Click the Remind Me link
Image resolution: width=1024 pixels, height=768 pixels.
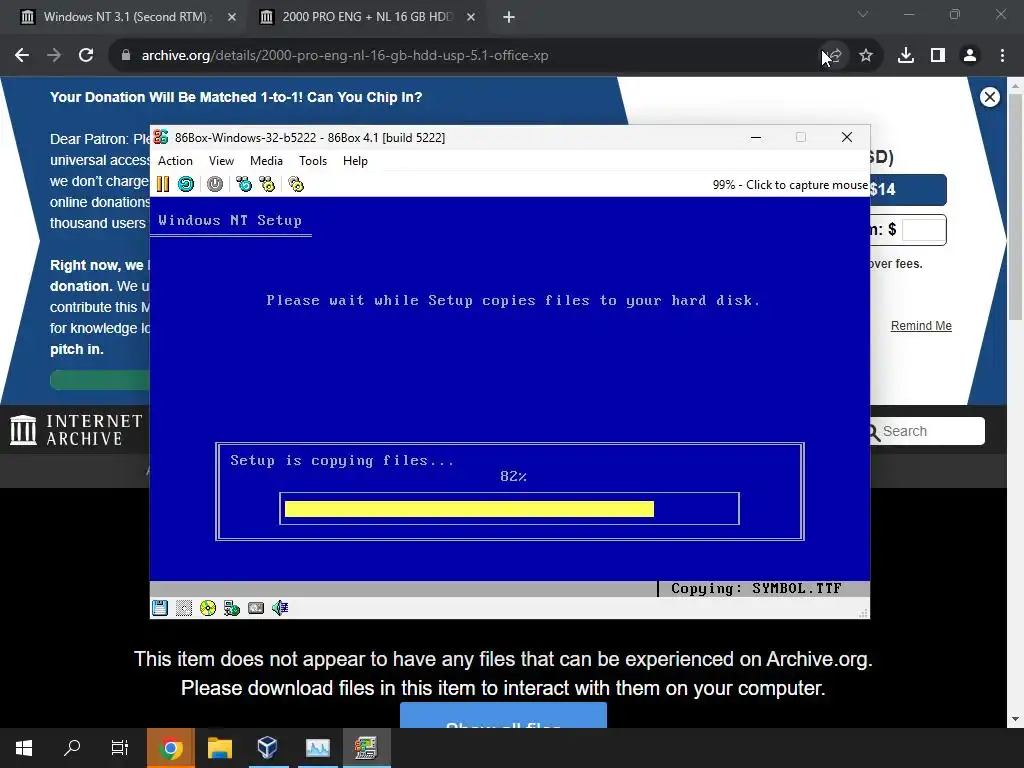[x=921, y=326]
